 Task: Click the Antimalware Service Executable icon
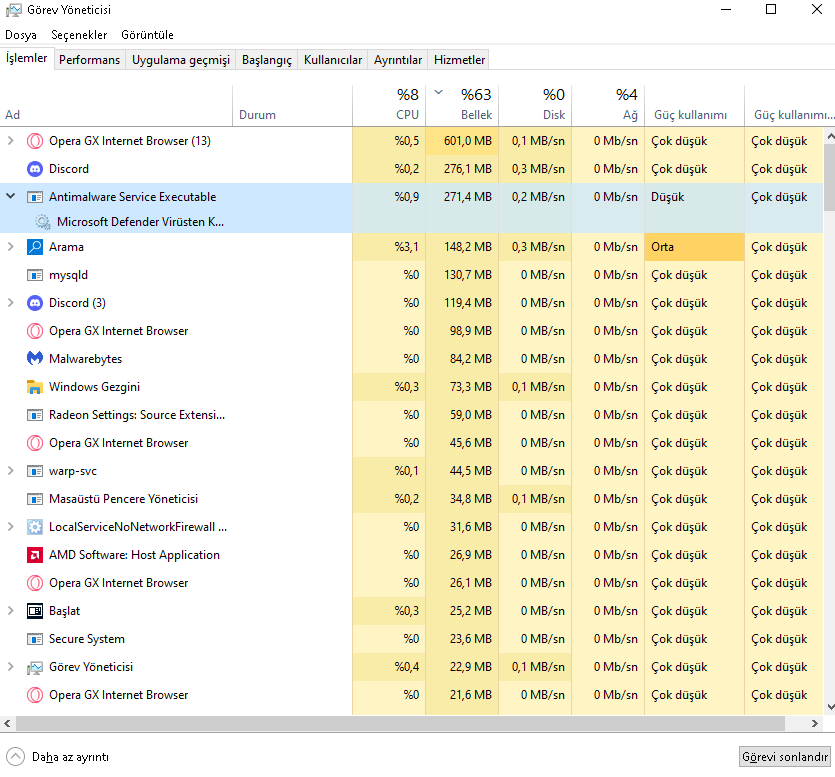(34, 197)
